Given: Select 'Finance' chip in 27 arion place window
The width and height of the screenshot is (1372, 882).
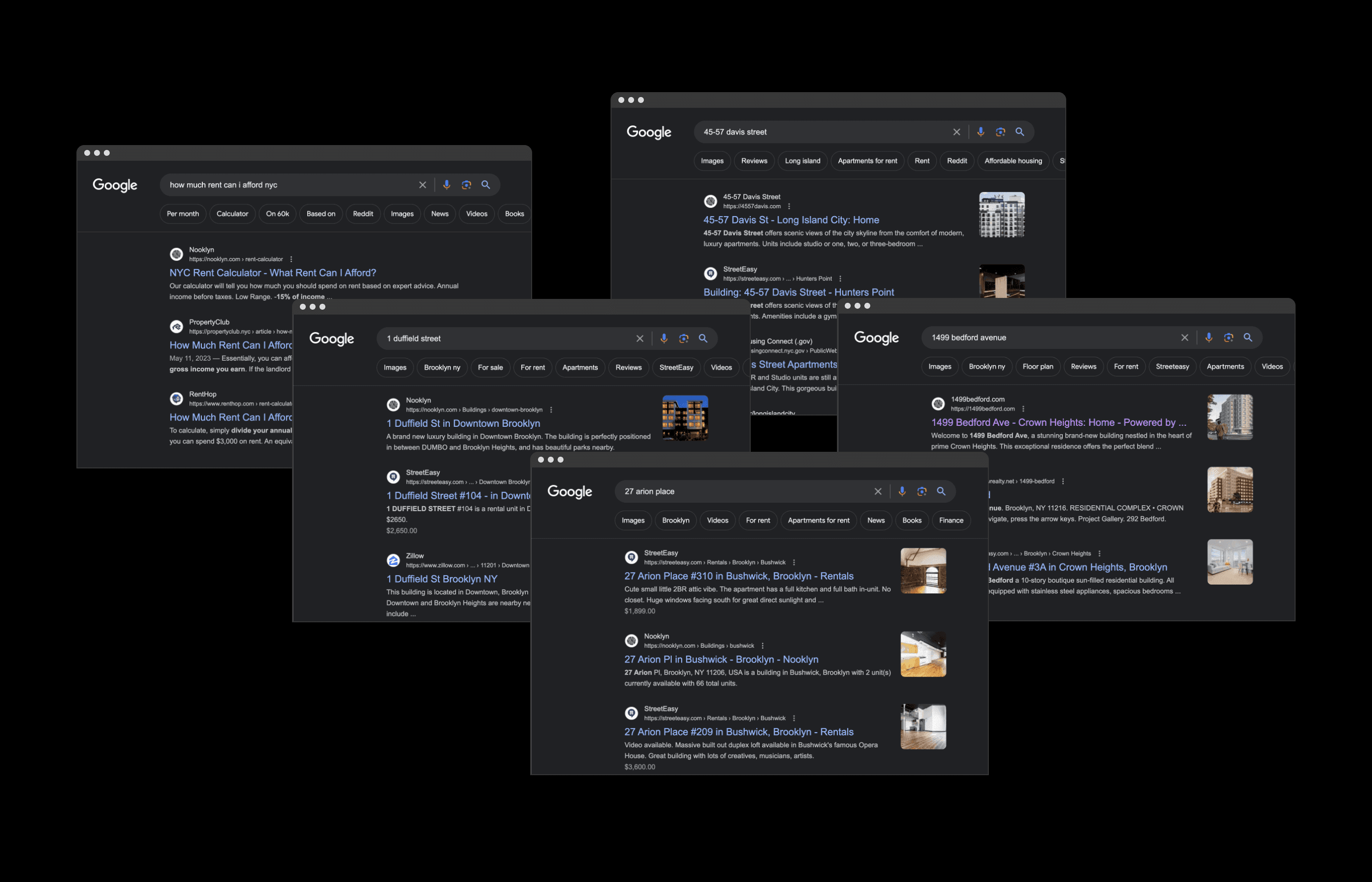Looking at the screenshot, I should tap(951, 520).
